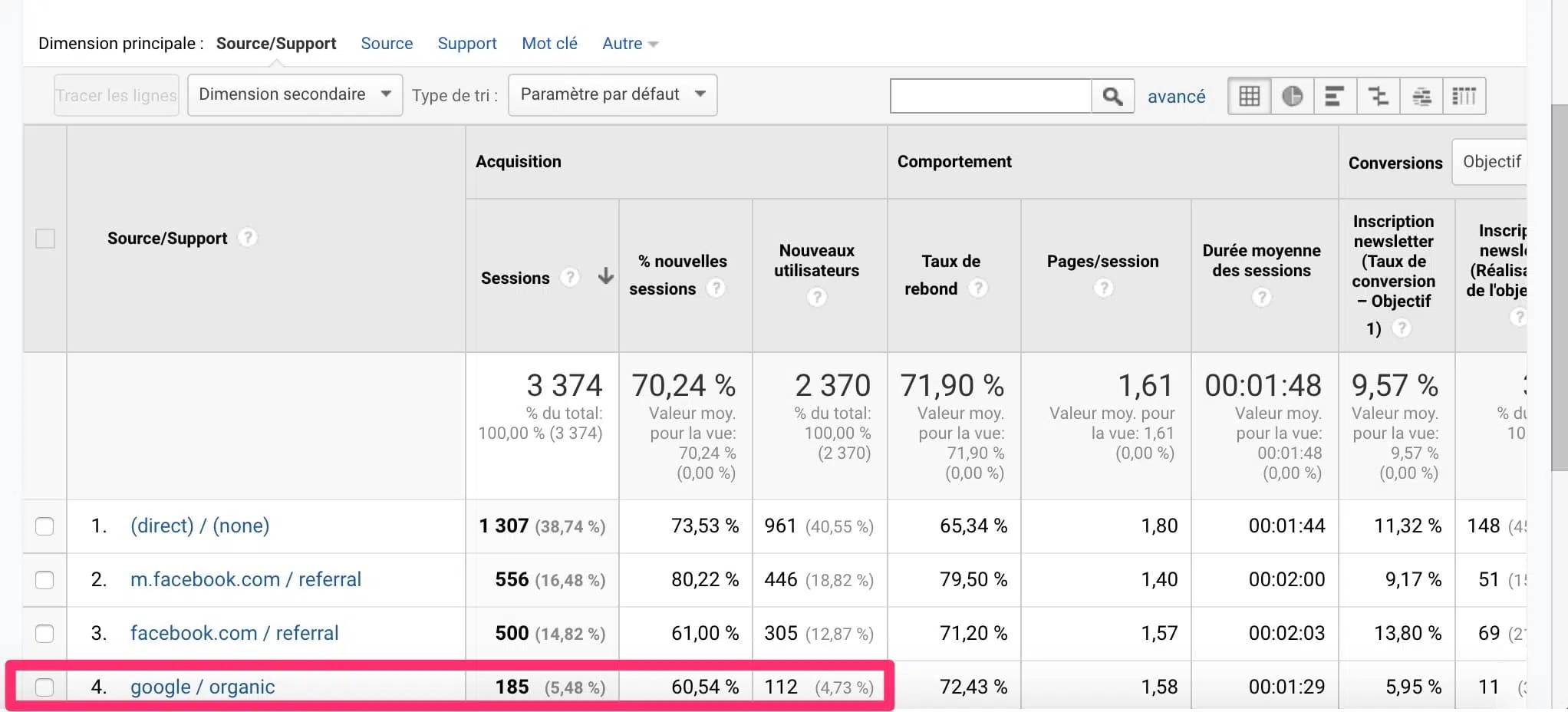Click the 71,90 % total bounce rate
Image resolution: width=1568 pixels, height=712 pixels.
(x=952, y=385)
